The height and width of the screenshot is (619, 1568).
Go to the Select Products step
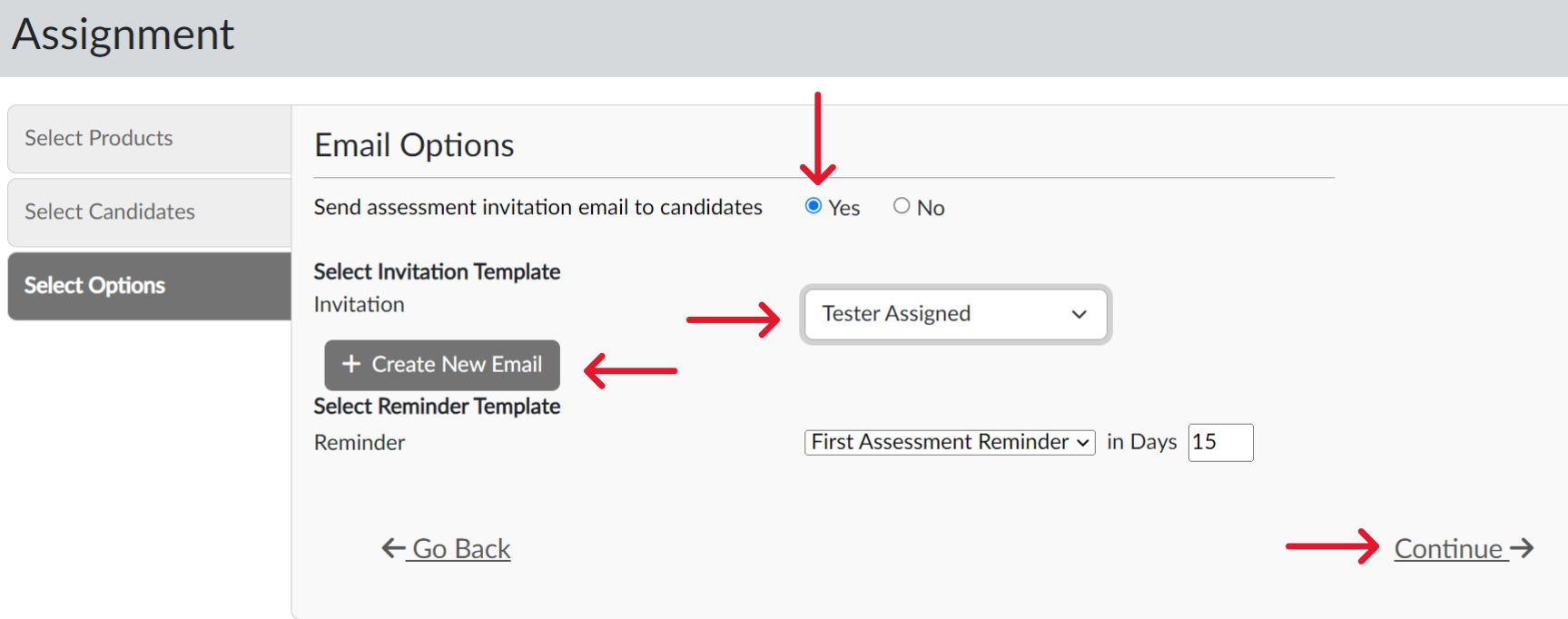149,138
